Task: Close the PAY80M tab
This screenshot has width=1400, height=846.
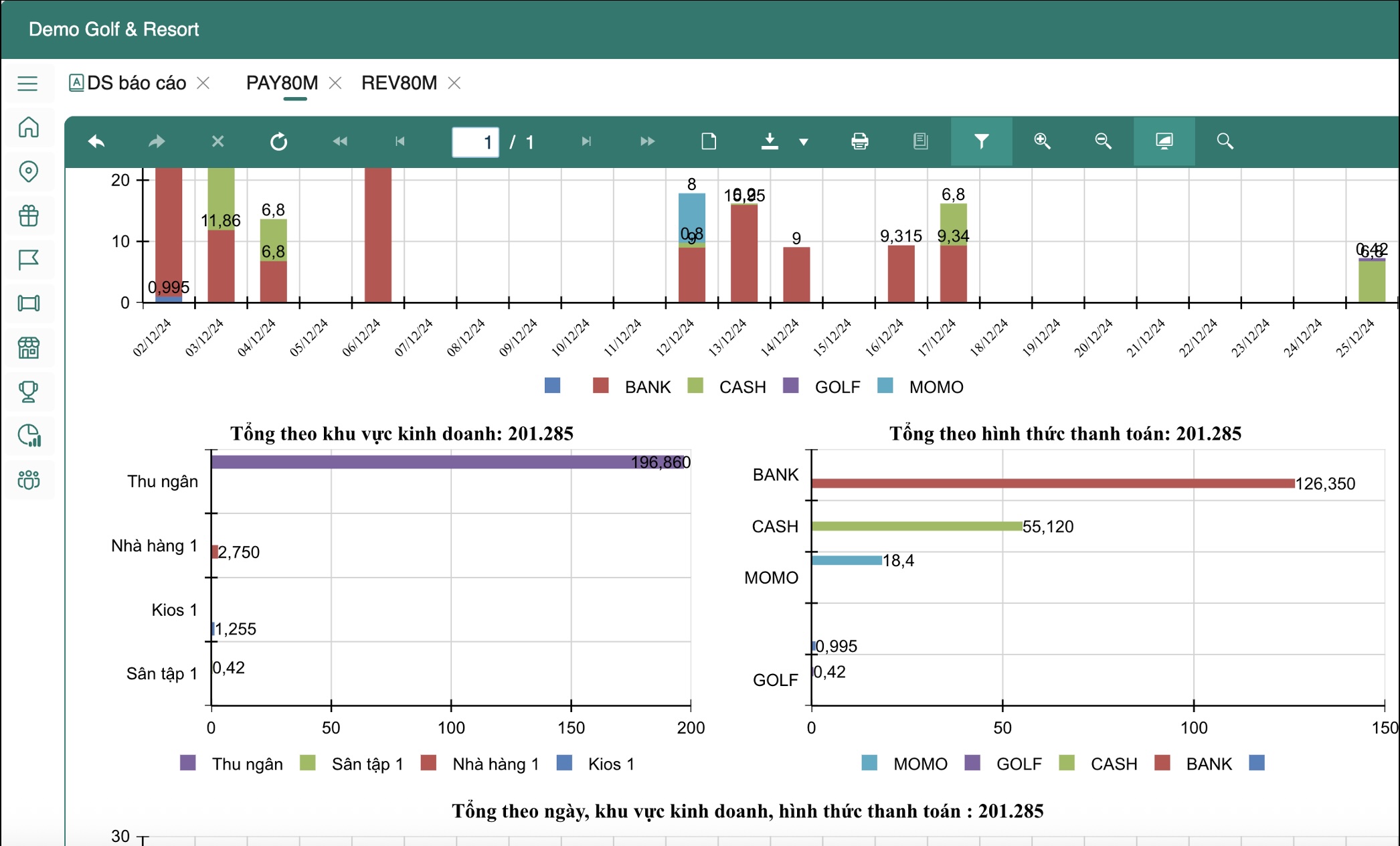Action: click(335, 83)
